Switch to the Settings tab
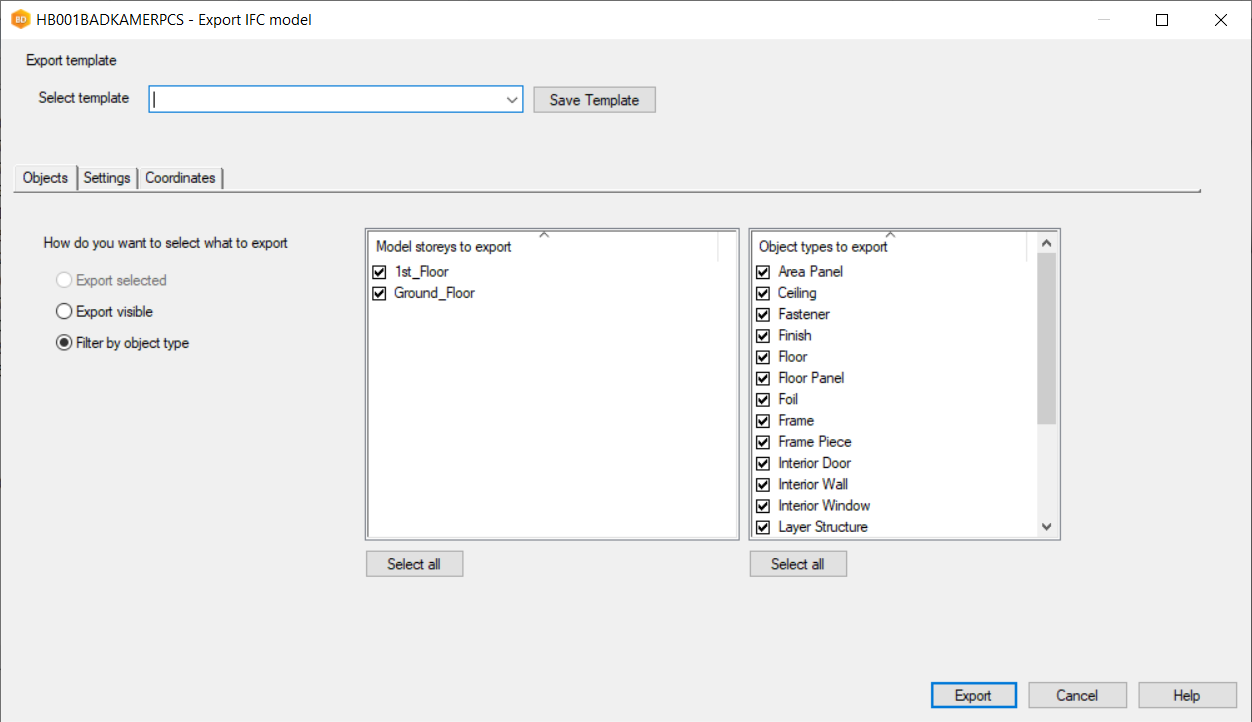 (107, 178)
